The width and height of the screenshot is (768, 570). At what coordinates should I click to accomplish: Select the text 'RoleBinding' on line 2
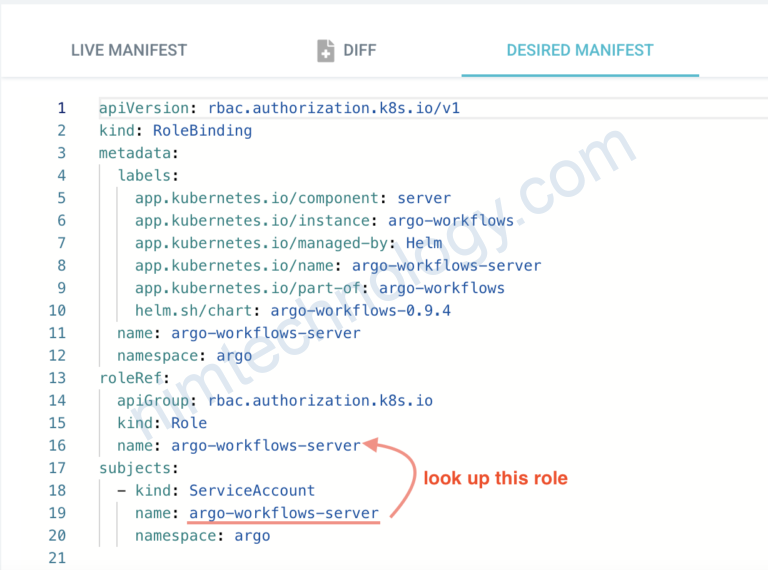202,130
